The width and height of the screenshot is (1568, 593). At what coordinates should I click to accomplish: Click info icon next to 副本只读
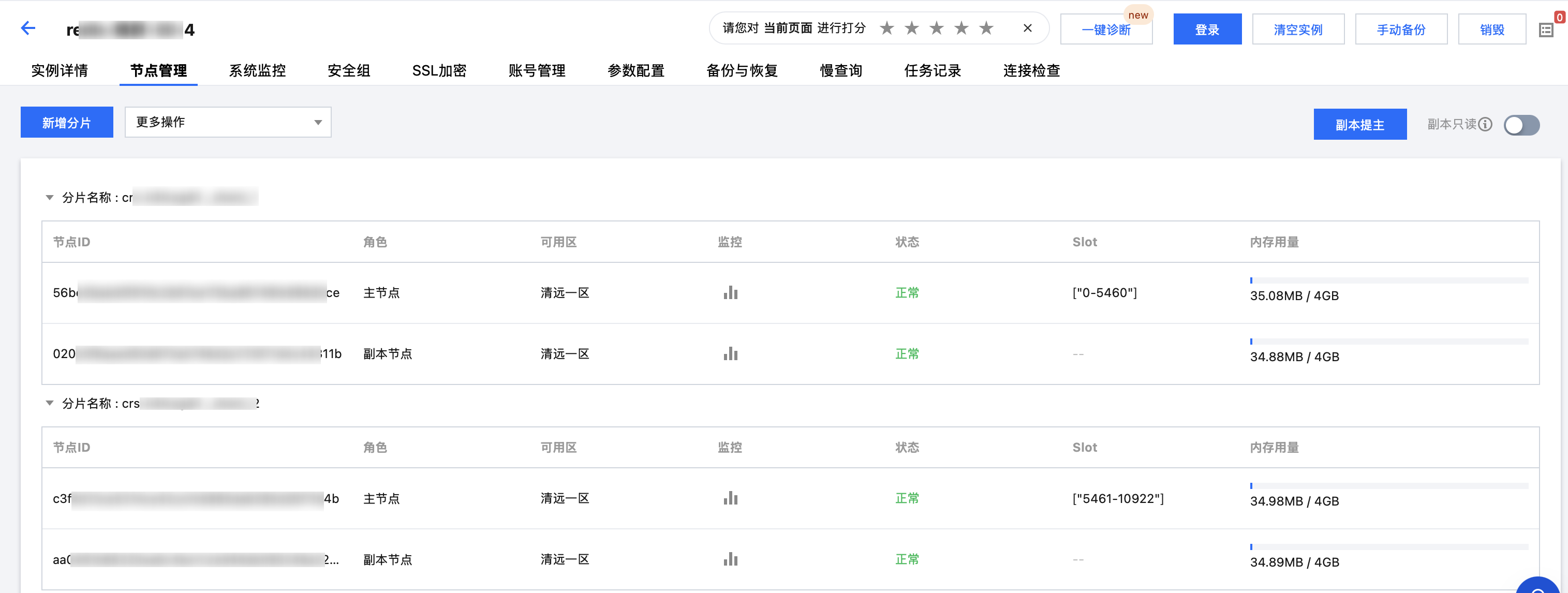click(x=1485, y=124)
